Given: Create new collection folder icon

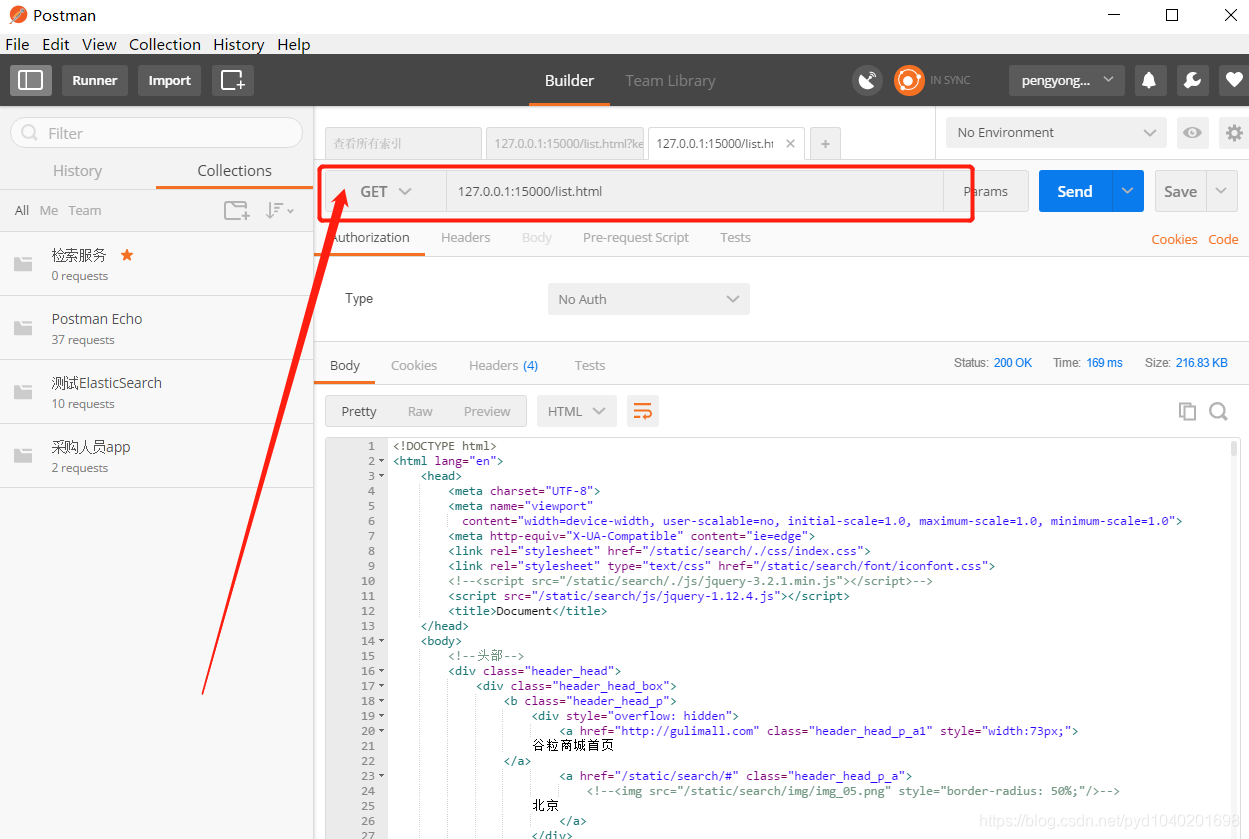Looking at the screenshot, I should coord(236,210).
